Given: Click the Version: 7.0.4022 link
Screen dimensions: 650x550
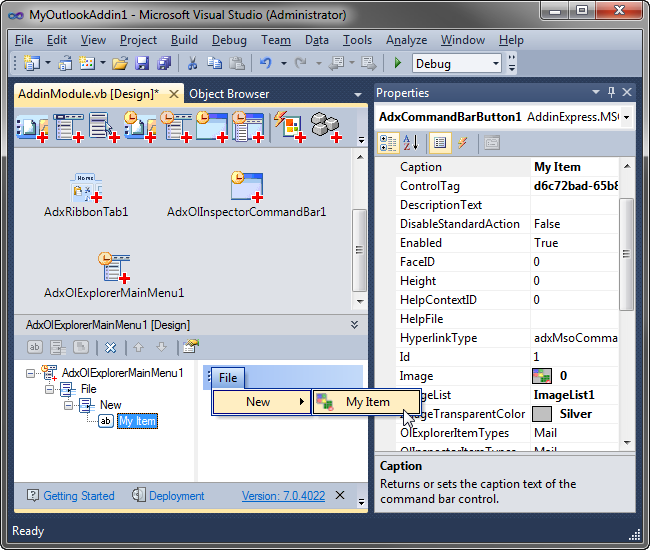Looking at the screenshot, I should pyautogui.click(x=284, y=496).
